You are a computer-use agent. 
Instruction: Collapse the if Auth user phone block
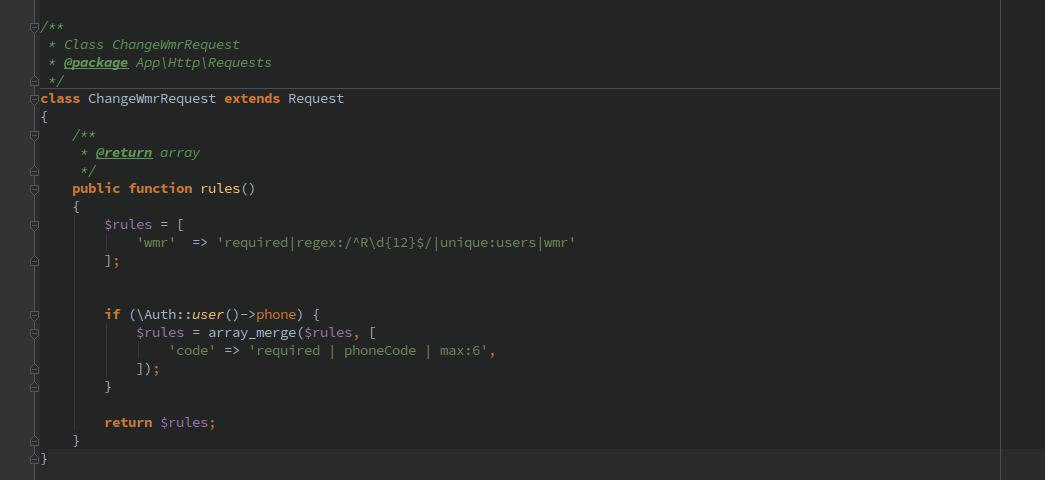coord(35,314)
